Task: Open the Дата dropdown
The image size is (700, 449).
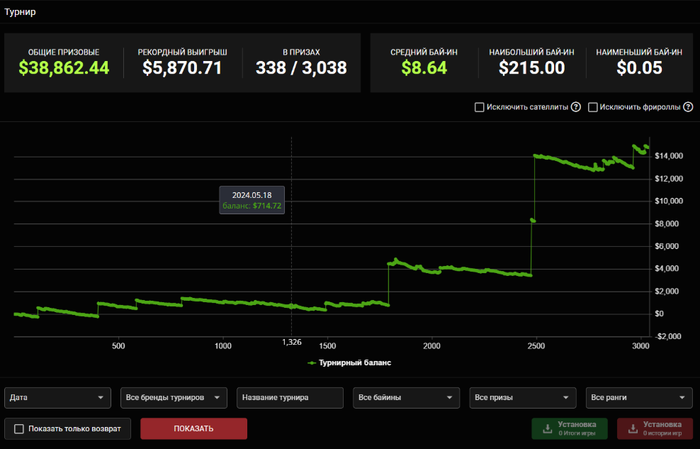Action: pyautogui.click(x=58, y=398)
